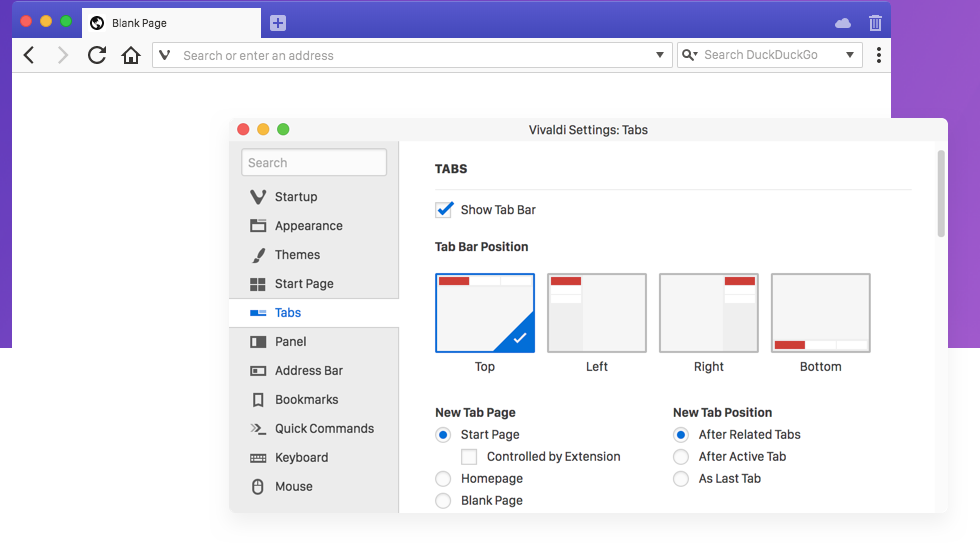Select Right tab bar position thumbnail
This screenshot has width=980, height=551.
click(x=709, y=313)
